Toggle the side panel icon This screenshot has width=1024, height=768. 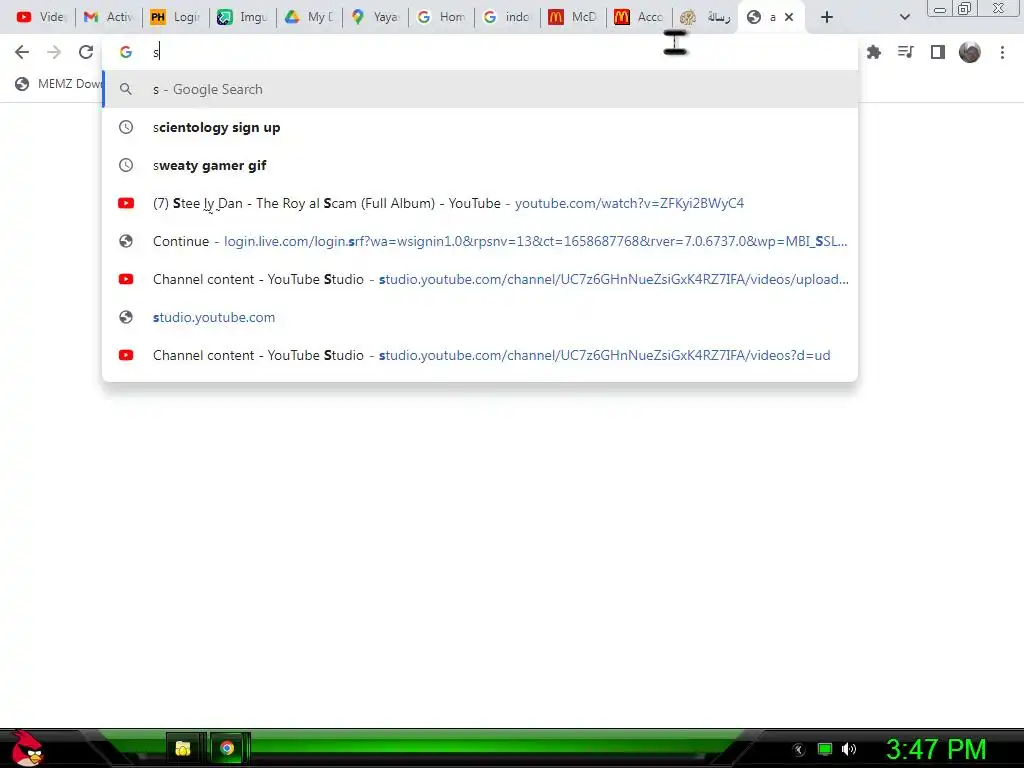pyautogui.click(x=938, y=52)
